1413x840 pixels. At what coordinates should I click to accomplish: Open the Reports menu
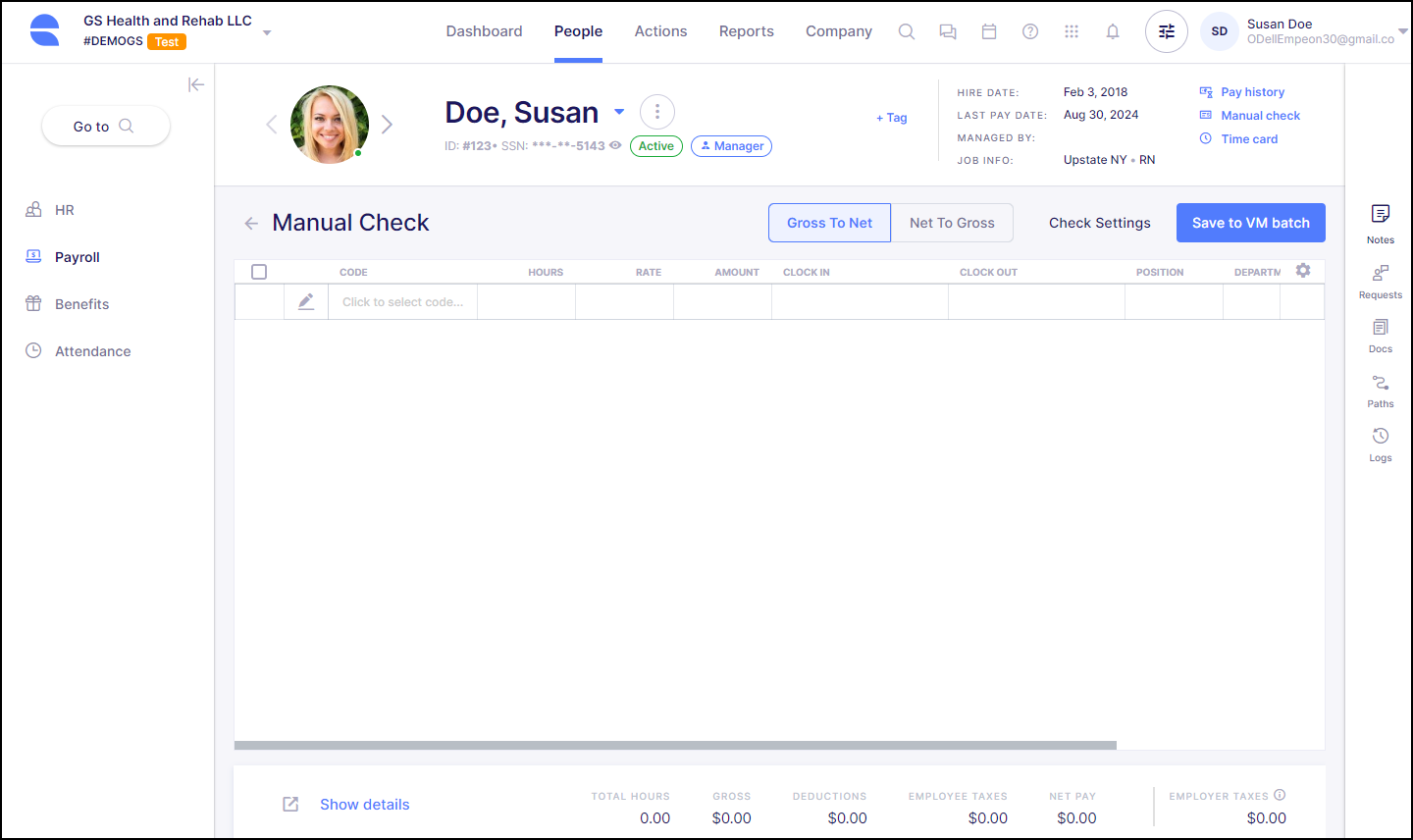[x=746, y=31]
